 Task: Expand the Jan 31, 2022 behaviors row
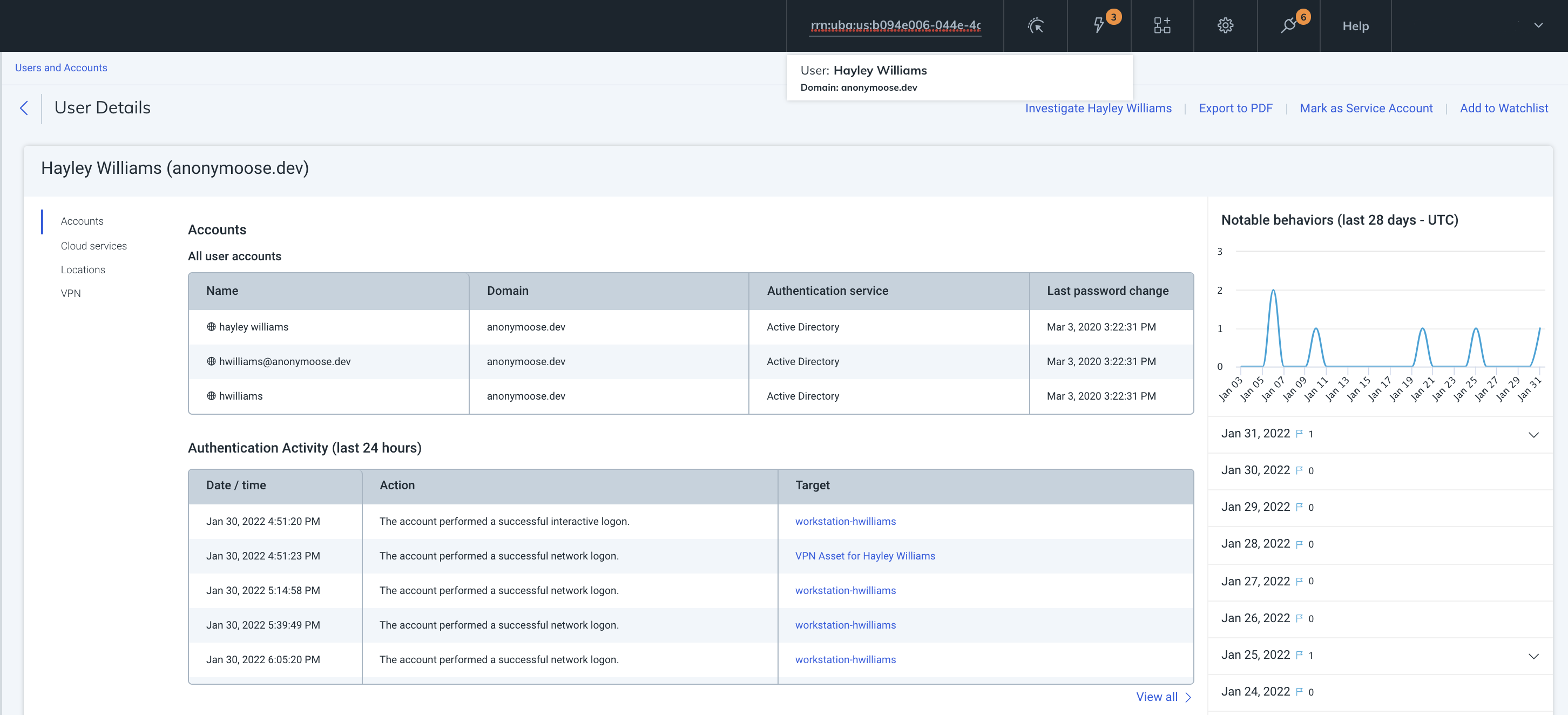click(x=1533, y=435)
